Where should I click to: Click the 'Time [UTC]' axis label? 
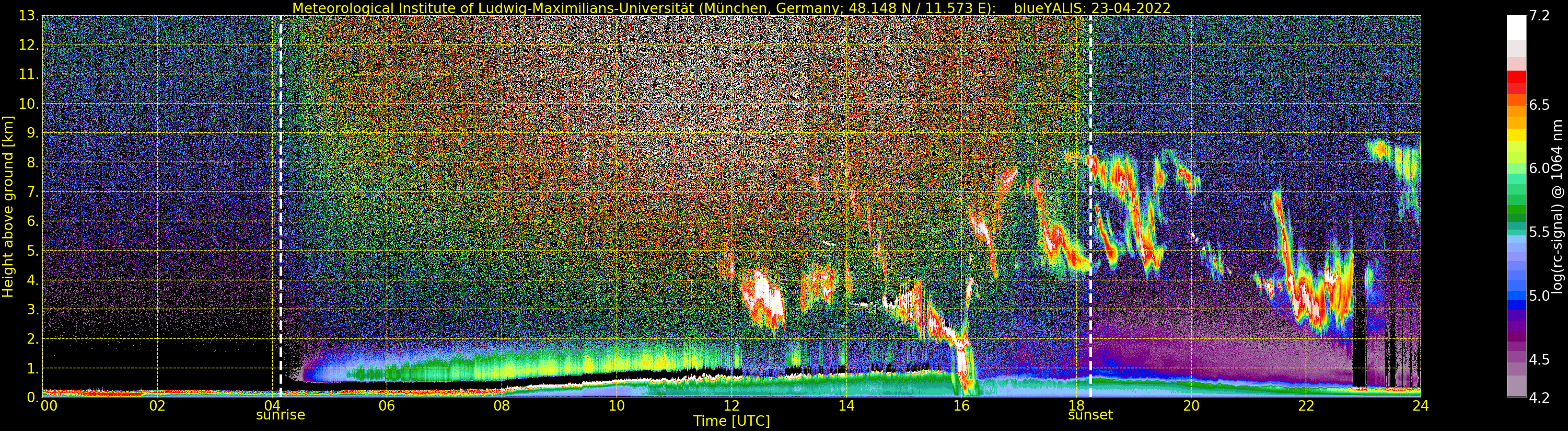(x=731, y=421)
